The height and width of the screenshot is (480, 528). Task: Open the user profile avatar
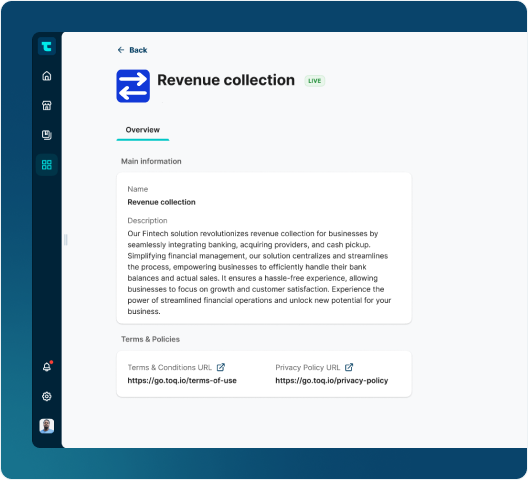(x=47, y=426)
